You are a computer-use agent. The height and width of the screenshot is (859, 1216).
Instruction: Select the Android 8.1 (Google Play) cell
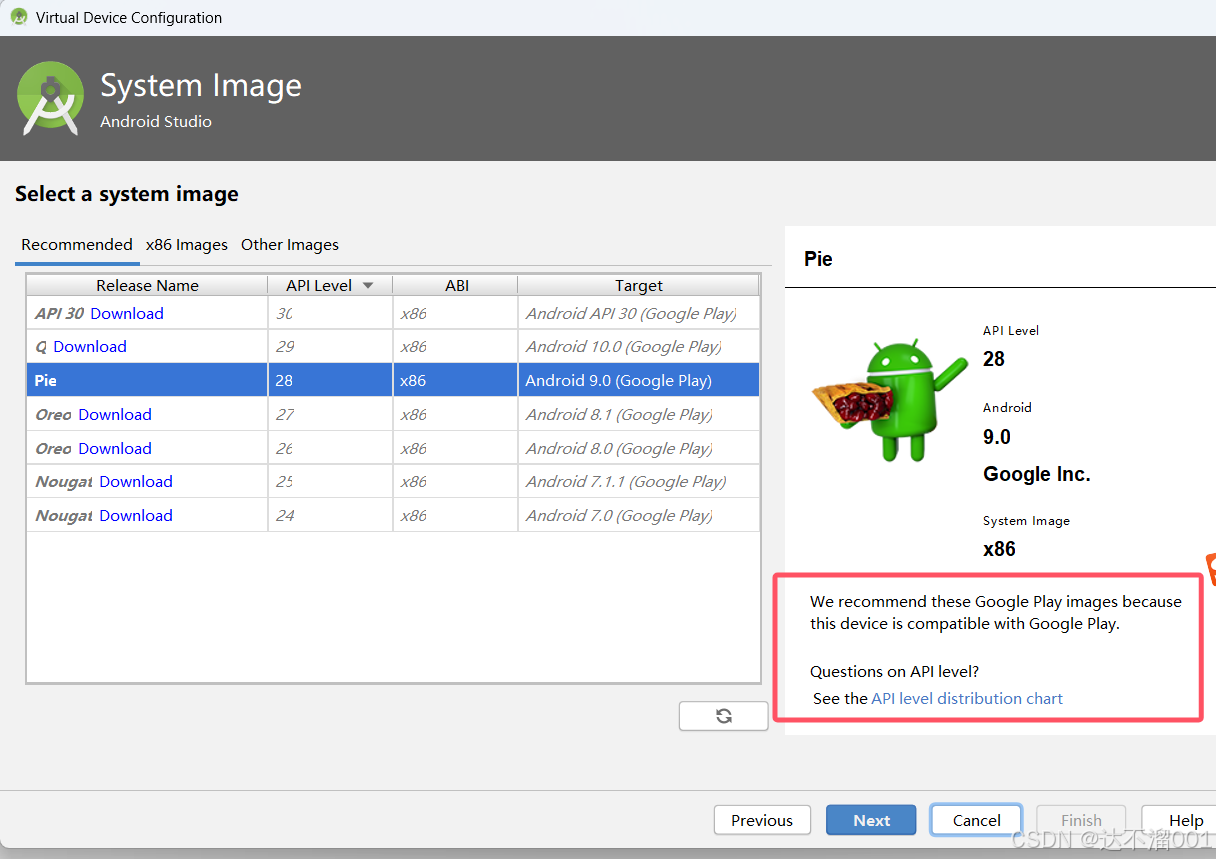(638, 414)
